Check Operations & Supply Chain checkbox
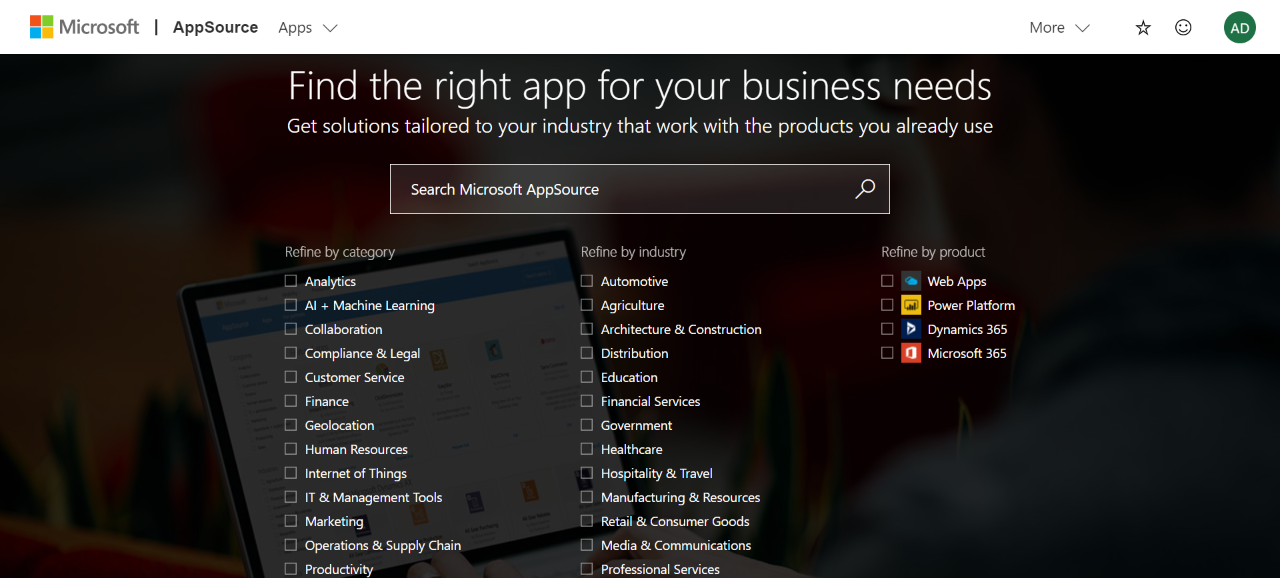1280x578 pixels. coord(291,545)
